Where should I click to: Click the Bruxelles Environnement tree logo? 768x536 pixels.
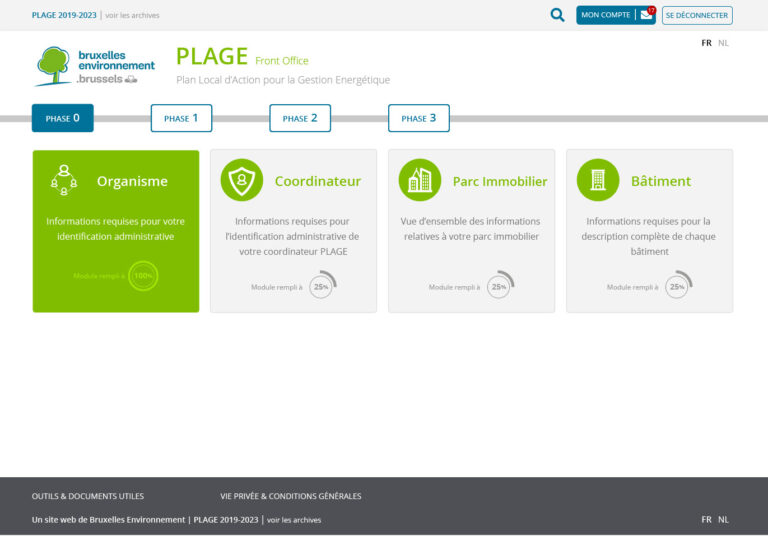[95, 66]
